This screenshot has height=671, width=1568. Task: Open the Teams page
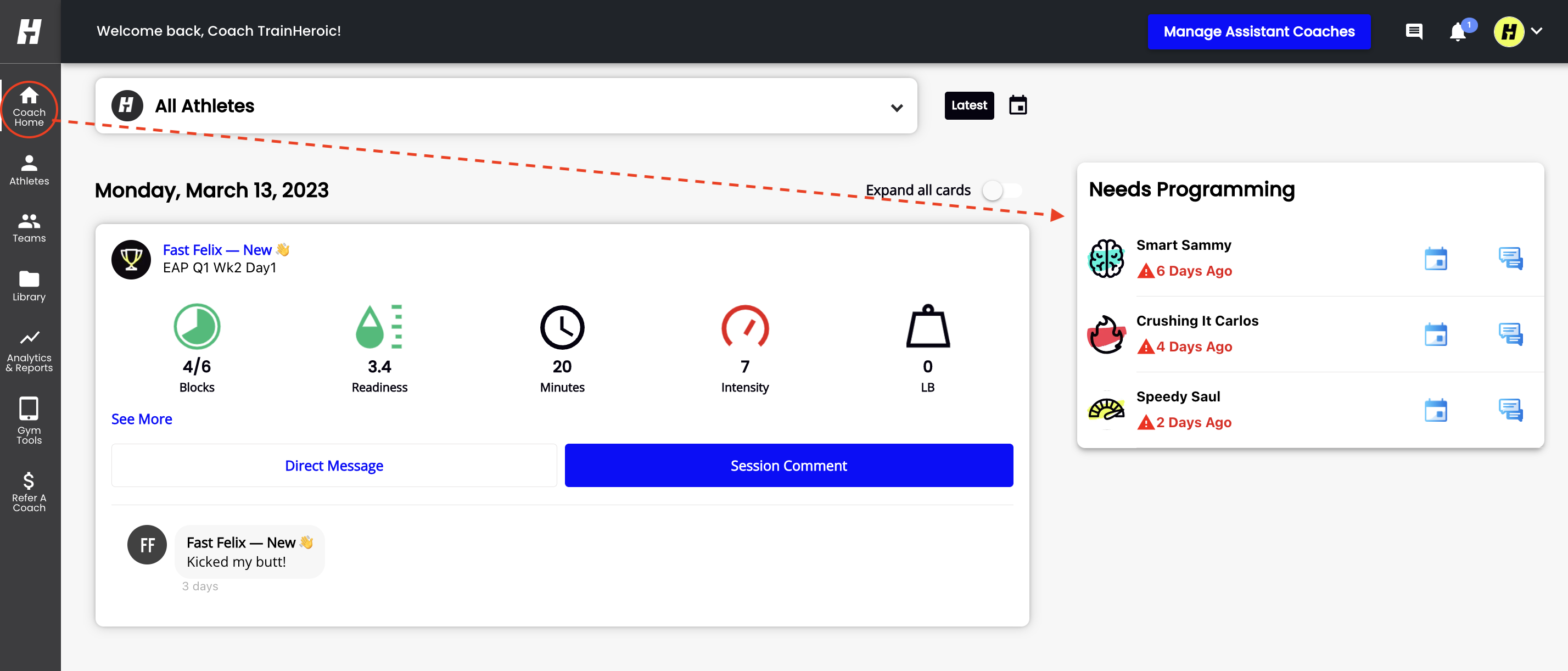(x=29, y=228)
